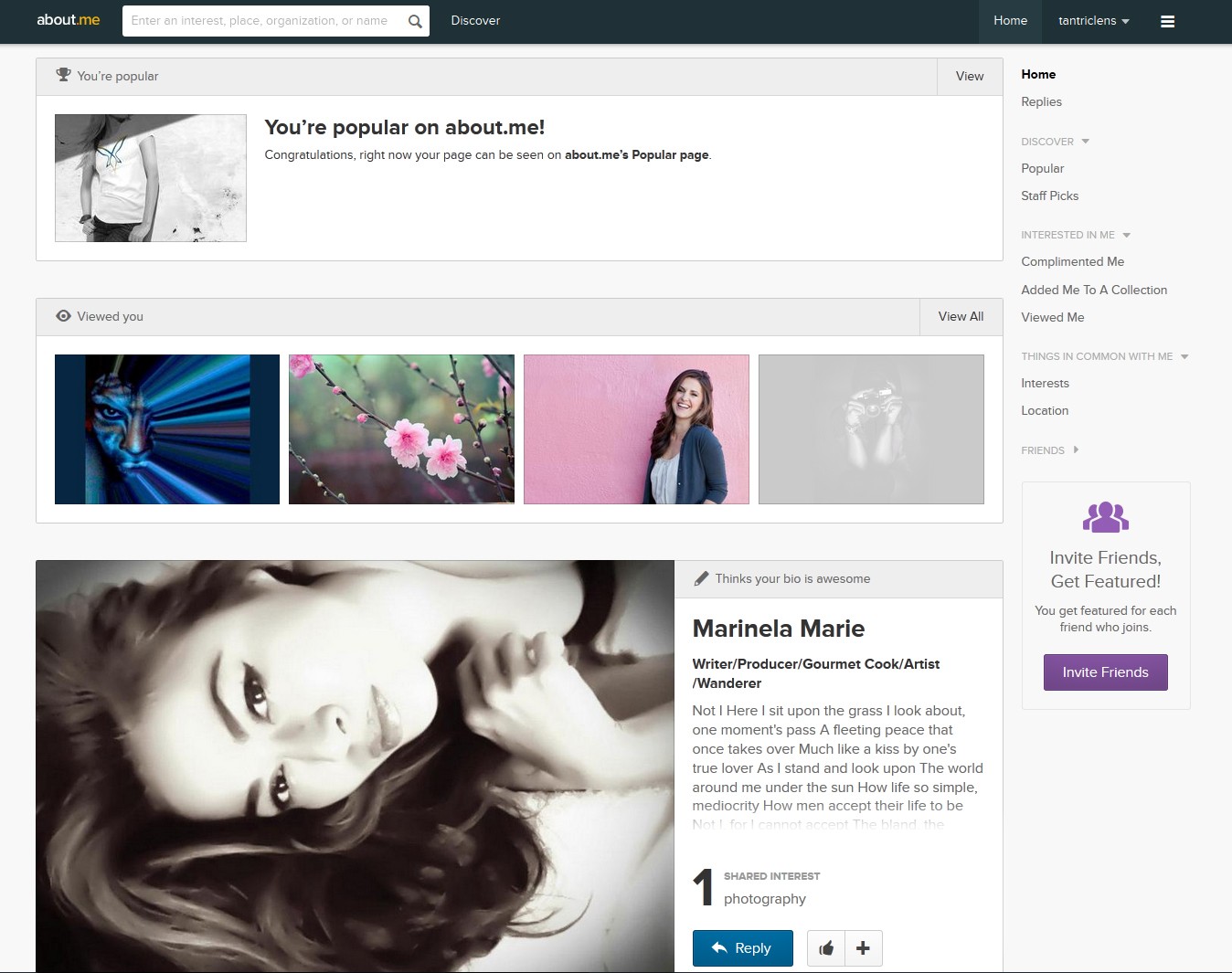
Task: Open the tantriclens account dropdown
Action: 1093,21
